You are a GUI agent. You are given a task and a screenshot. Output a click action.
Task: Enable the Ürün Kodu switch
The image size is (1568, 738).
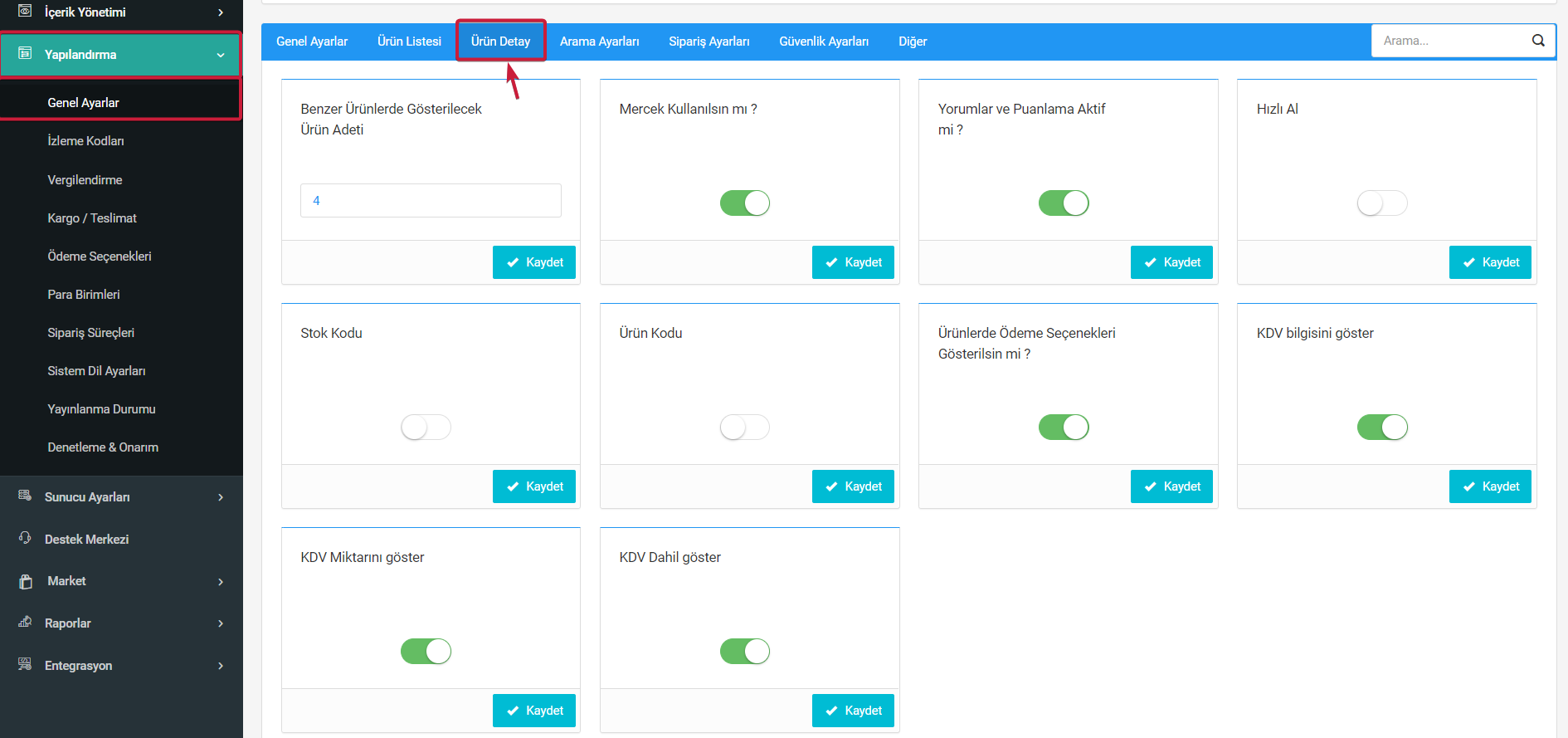[x=744, y=427]
